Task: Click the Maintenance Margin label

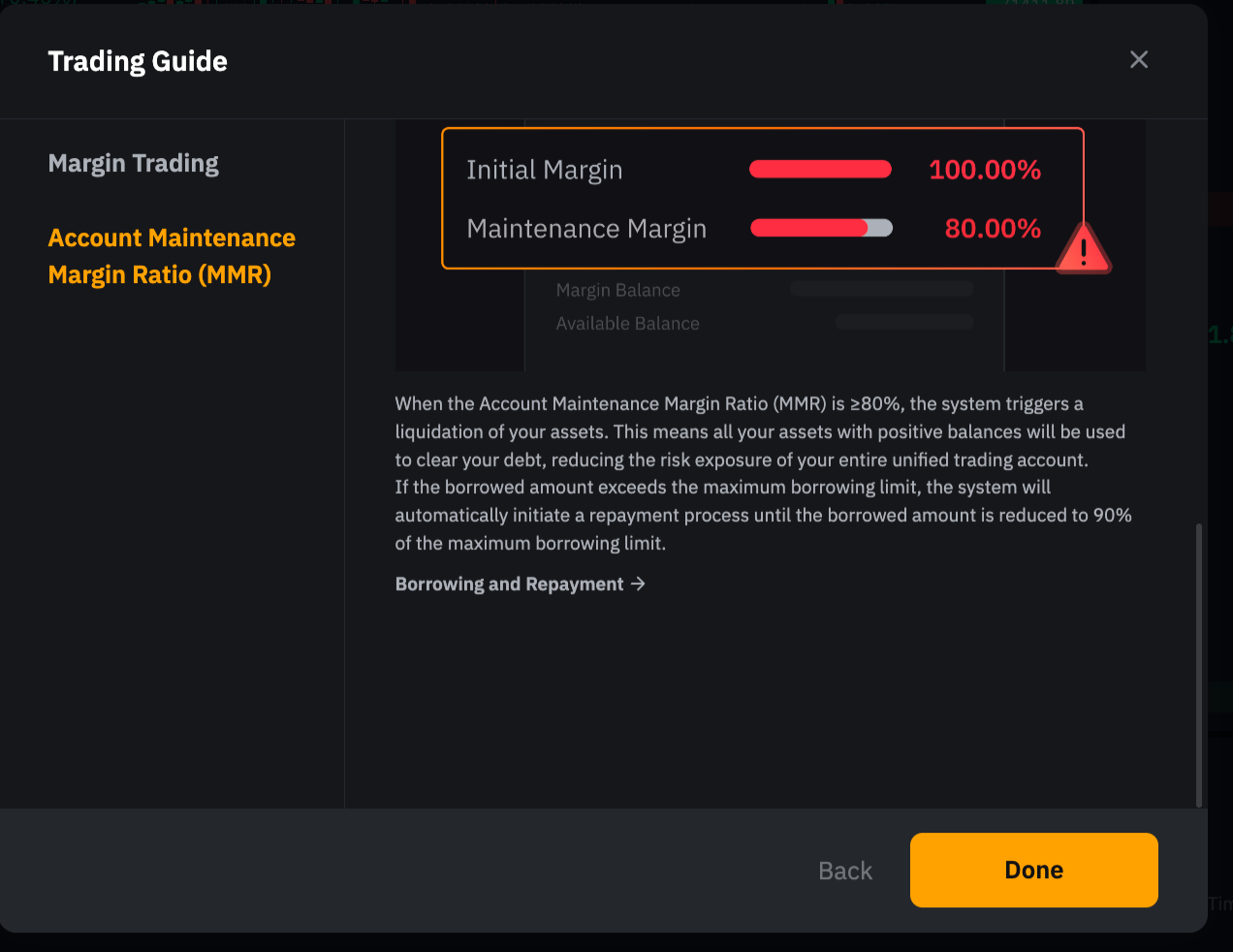Action: coord(586,229)
